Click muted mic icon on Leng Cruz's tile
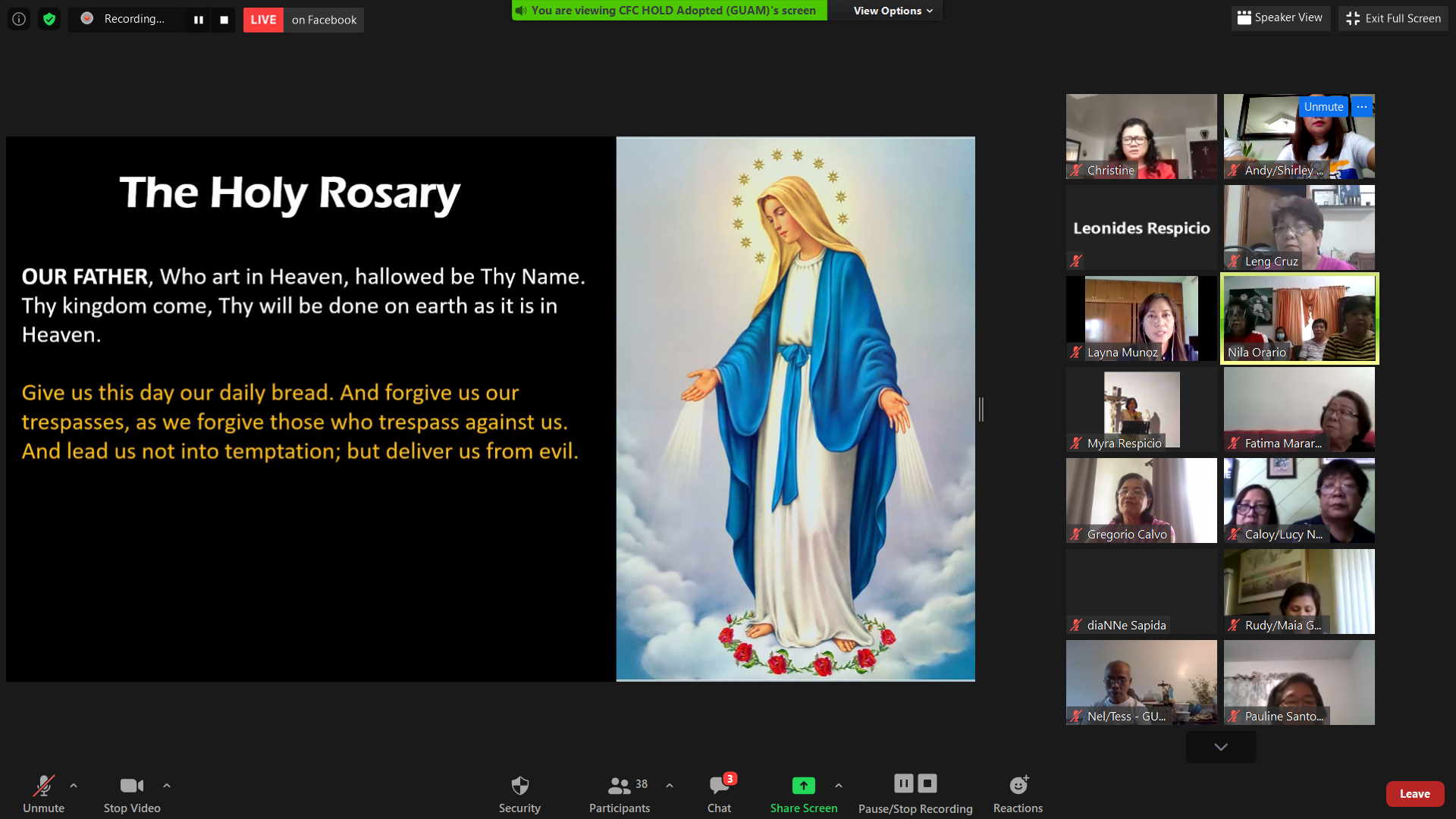 point(1234,262)
